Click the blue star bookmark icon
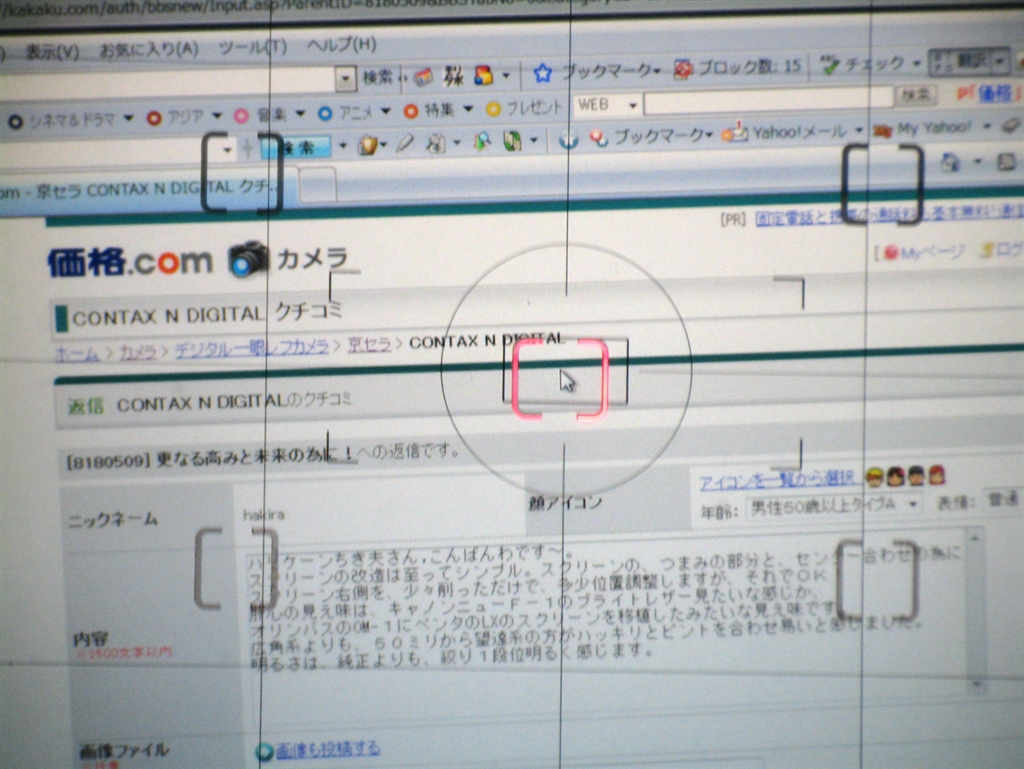This screenshot has height=769, width=1024. click(542, 73)
